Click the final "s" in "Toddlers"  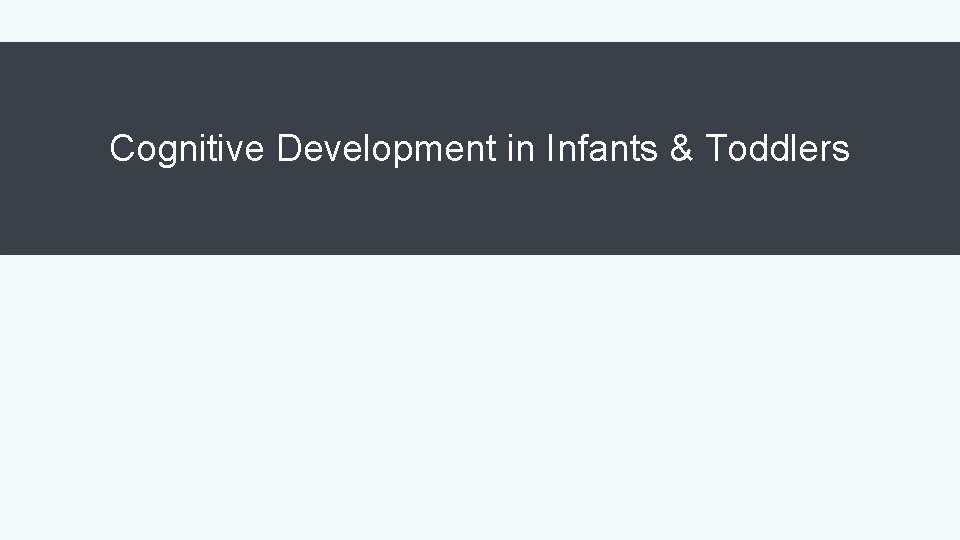tap(842, 152)
